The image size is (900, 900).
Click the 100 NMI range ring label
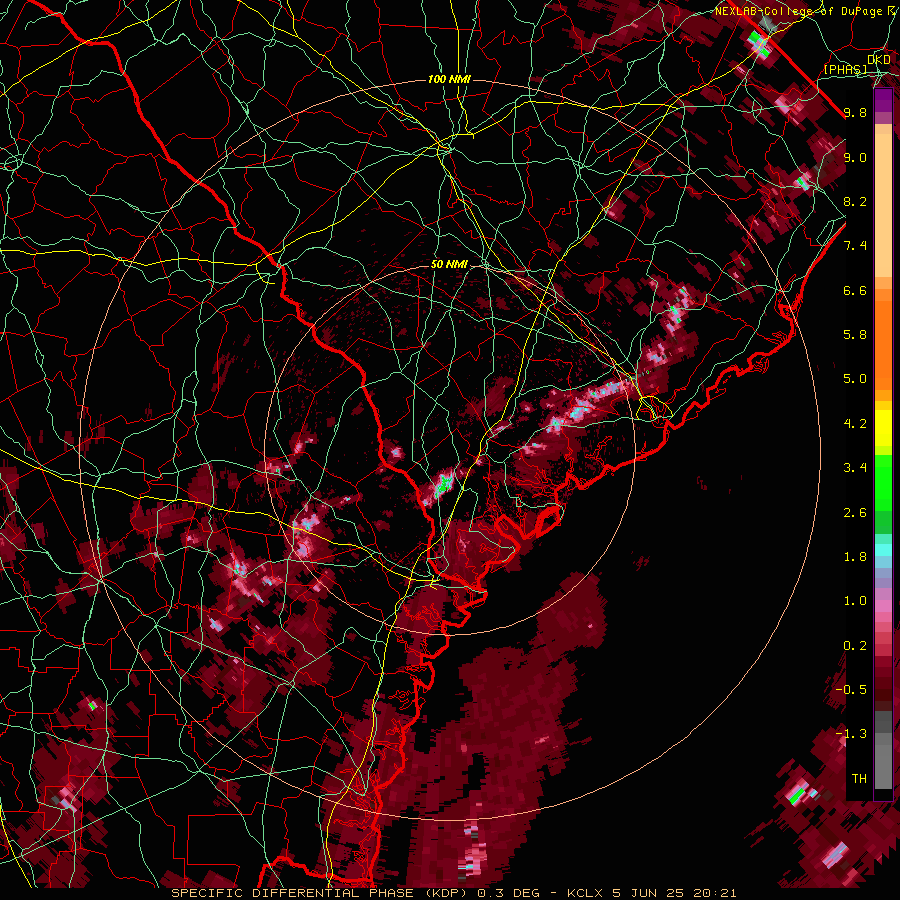(x=449, y=79)
